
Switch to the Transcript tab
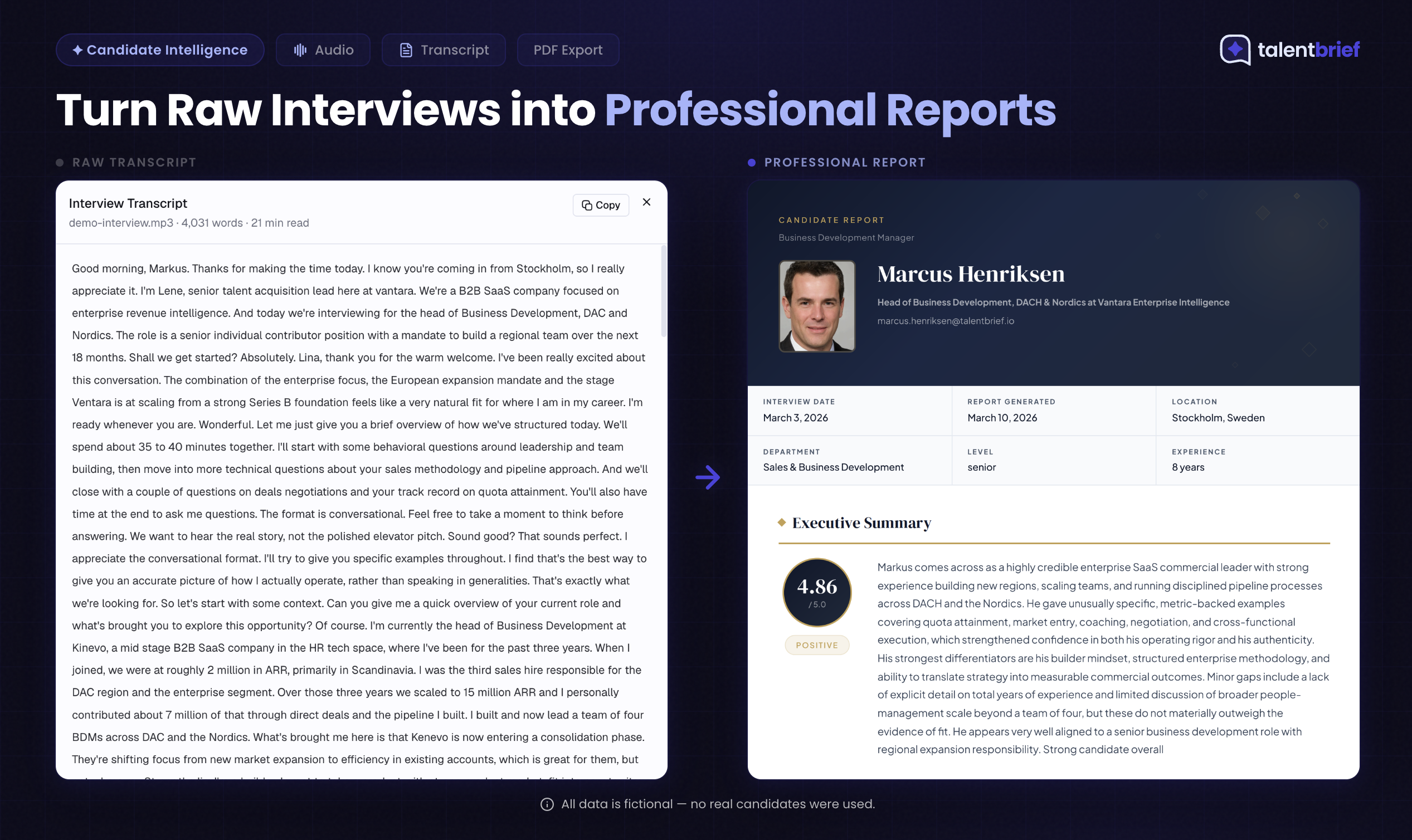(444, 50)
